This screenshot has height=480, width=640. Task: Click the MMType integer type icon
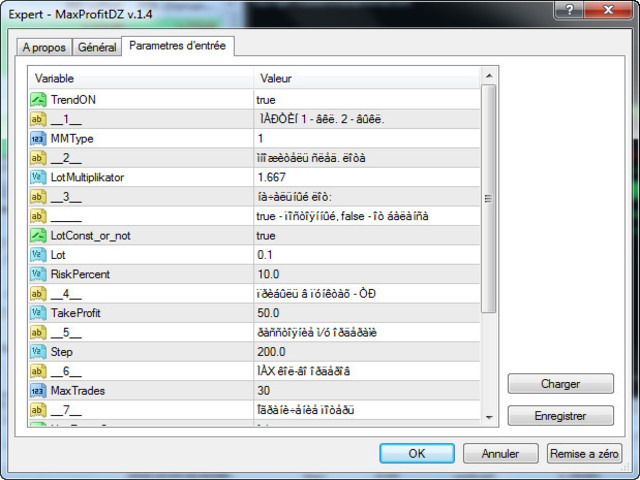pyautogui.click(x=38, y=139)
